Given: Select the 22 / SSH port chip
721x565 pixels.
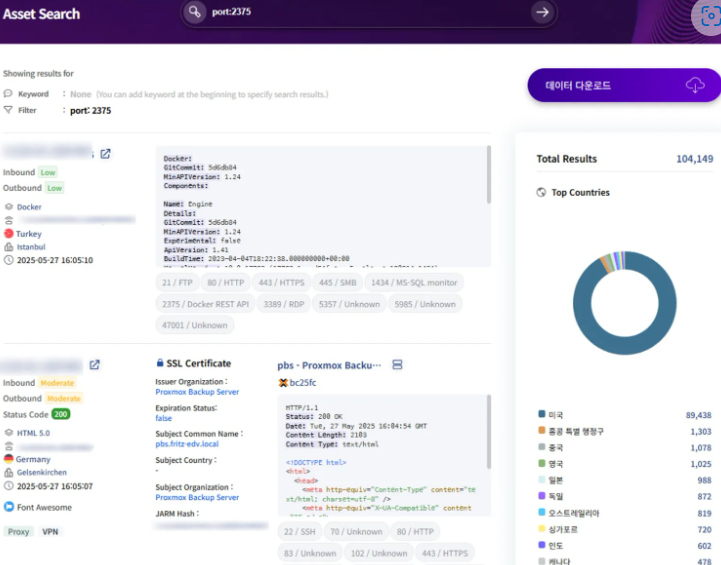Looking at the screenshot, I should [x=299, y=531].
